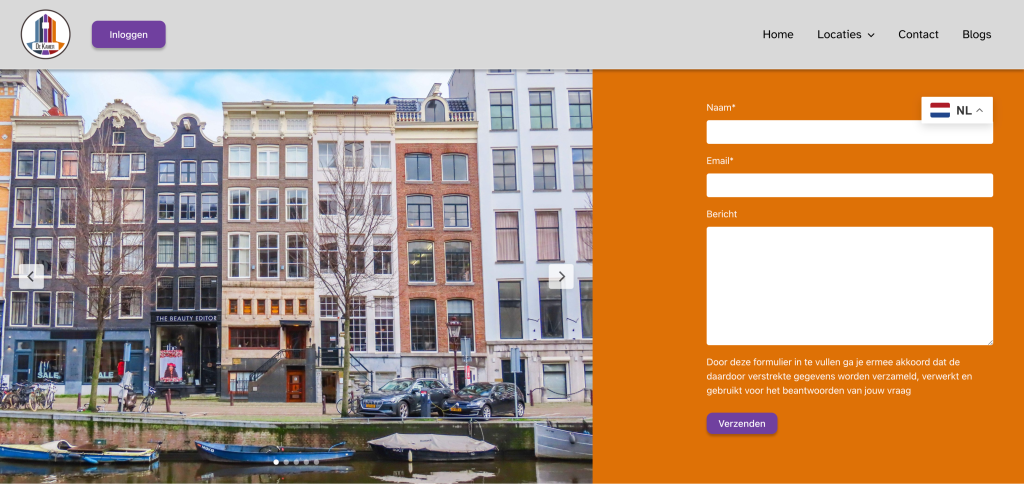This screenshot has width=1024, height=484.
Task: Submit the form with Verzenden
Action: pos(741,423)
